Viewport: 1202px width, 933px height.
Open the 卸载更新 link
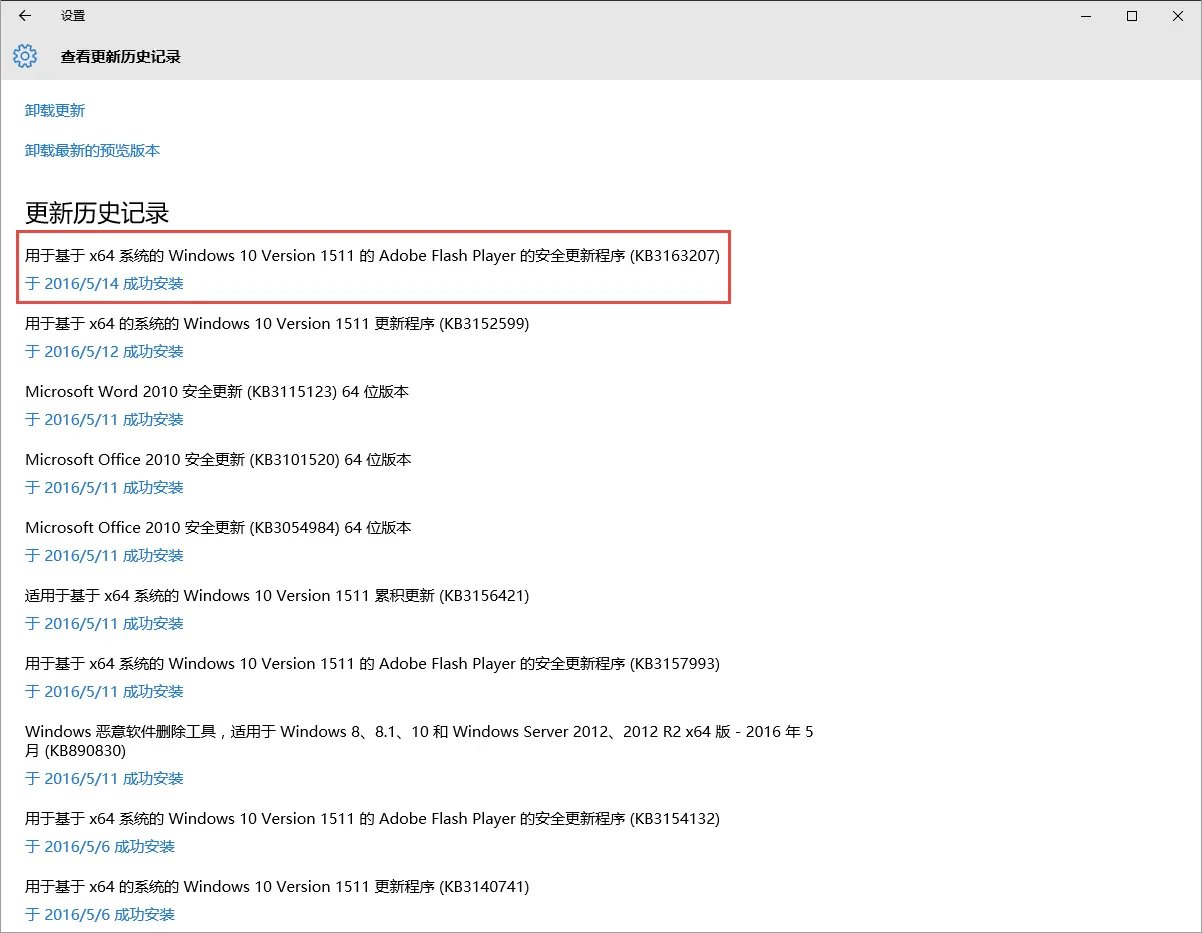pyautogui.click(x=55, y=111)
